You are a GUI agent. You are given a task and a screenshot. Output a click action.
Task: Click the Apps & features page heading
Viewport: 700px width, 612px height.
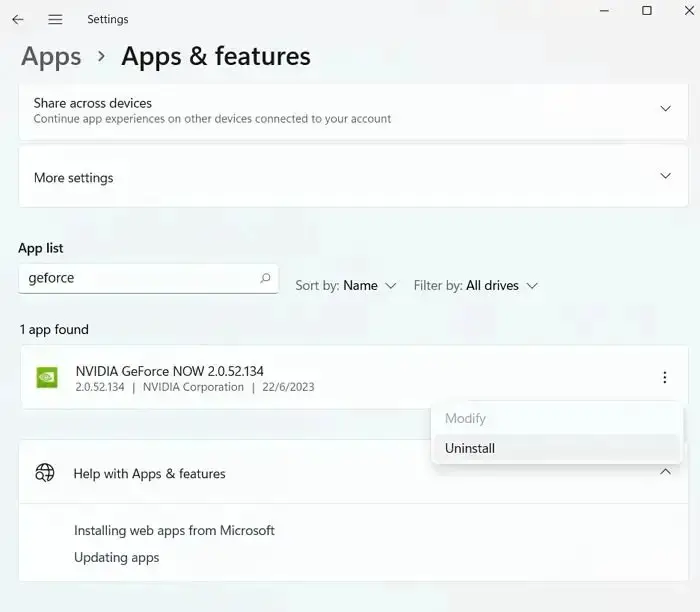click(216, 57)
